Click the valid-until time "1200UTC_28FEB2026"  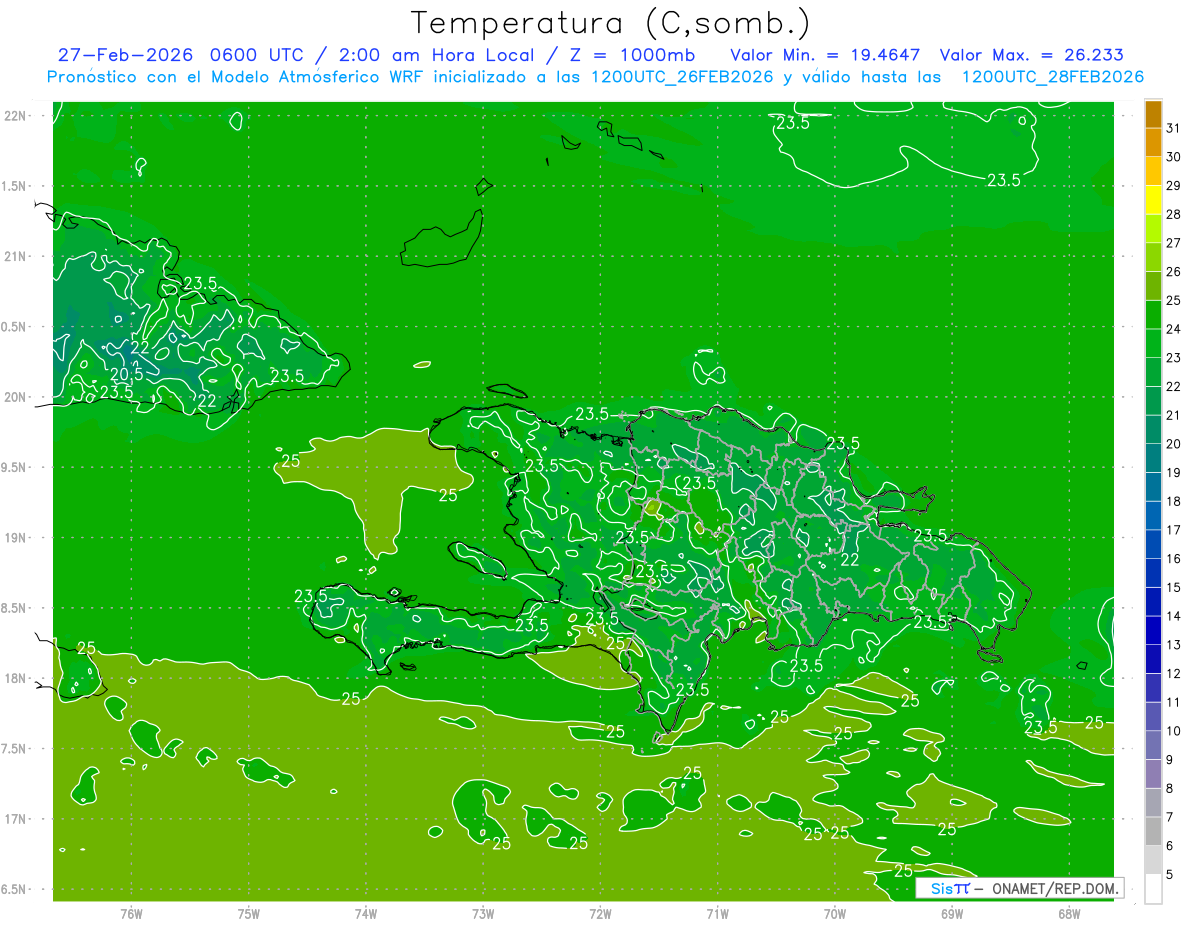[1051, 77]
